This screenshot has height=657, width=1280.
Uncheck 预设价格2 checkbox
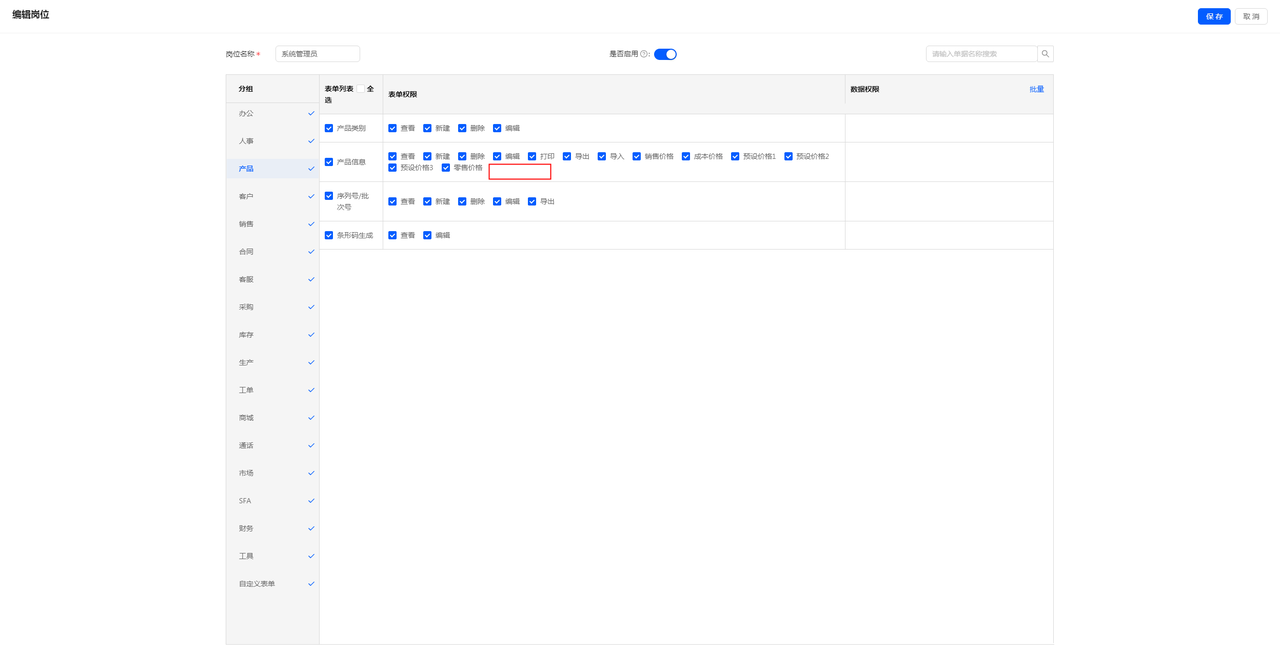788,156
